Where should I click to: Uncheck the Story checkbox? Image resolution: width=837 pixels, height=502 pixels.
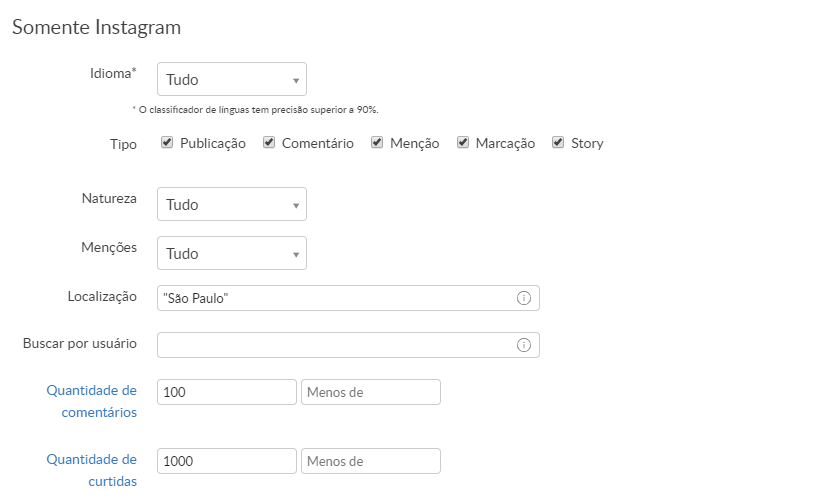pos(558,143)
